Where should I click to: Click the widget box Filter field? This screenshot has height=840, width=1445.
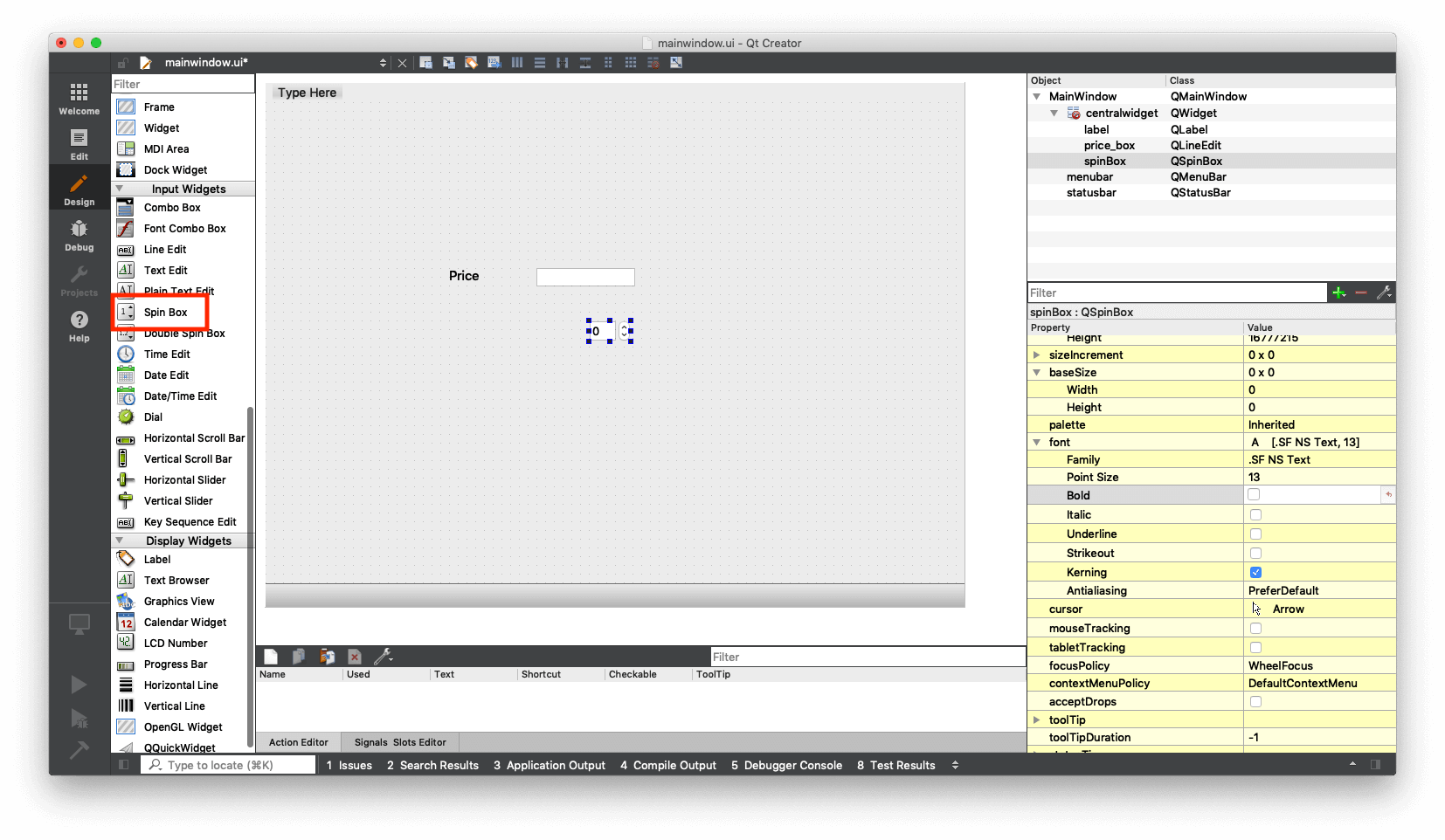click(x=183, y=84)
